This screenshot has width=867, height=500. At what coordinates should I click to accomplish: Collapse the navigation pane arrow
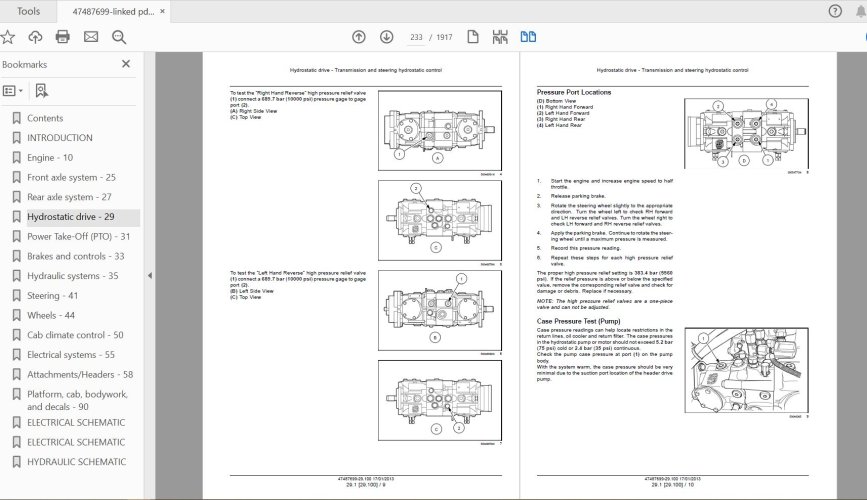tap(149, 275)
